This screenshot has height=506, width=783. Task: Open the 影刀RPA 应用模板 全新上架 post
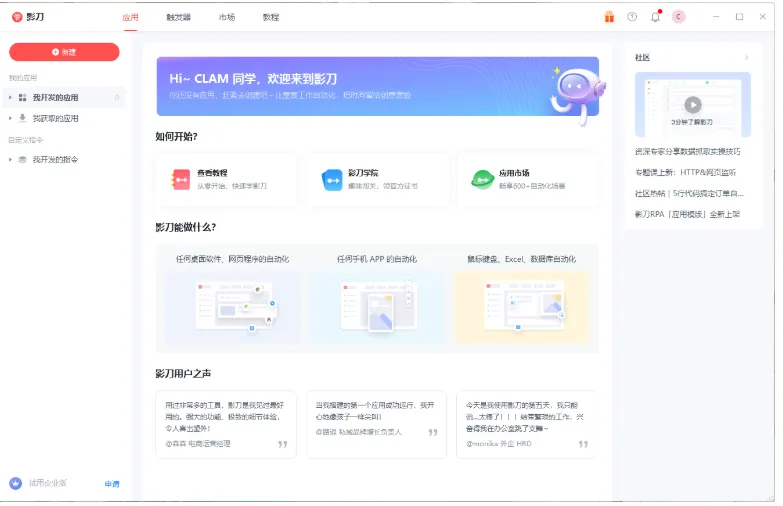(687, 214)
